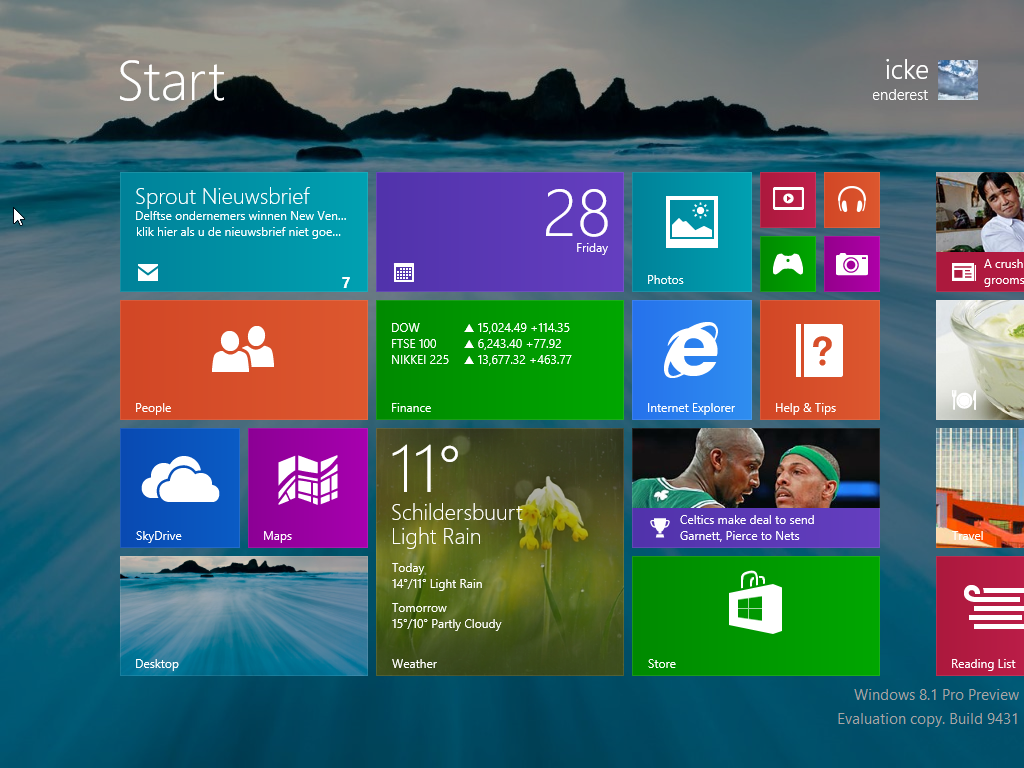This screenshot has width=1024, height=768.
Task: Launch Internet Explorer tile
Action: tap(691, 360)
